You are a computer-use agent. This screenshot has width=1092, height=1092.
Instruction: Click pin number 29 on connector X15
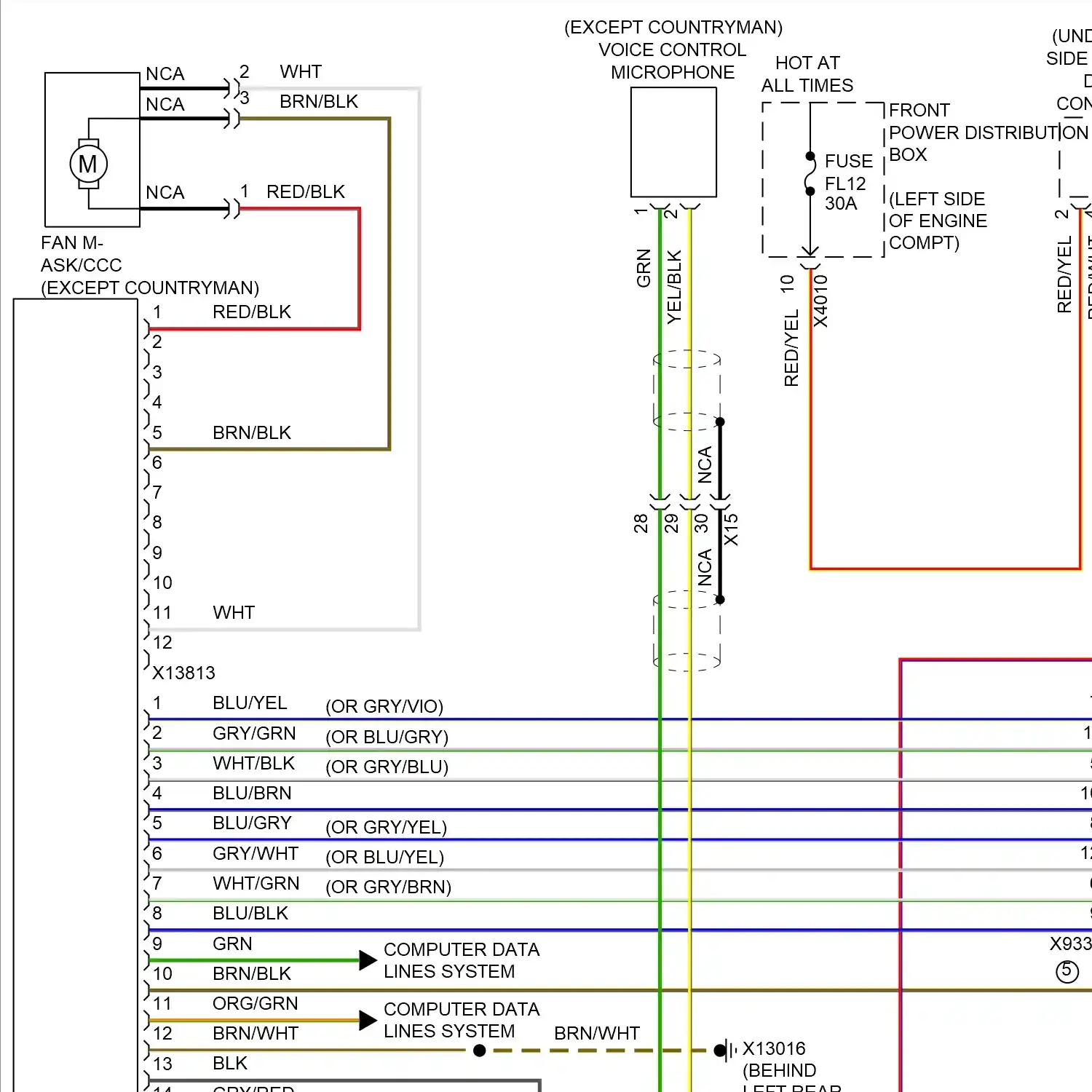(x=671, y=523)
